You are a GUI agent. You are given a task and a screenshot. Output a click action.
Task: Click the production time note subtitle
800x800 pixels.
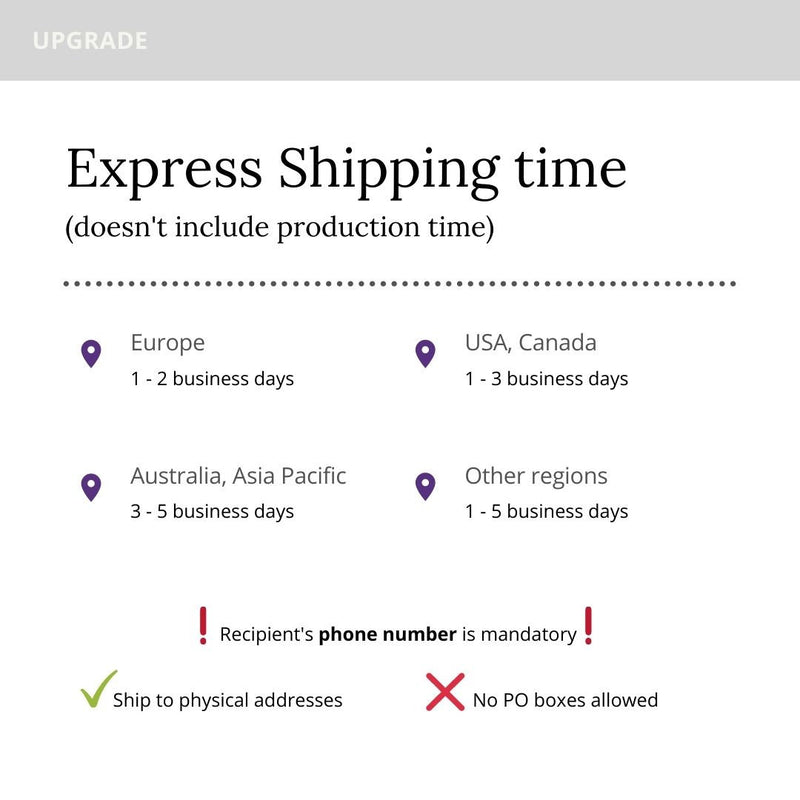tap(280, 228)
